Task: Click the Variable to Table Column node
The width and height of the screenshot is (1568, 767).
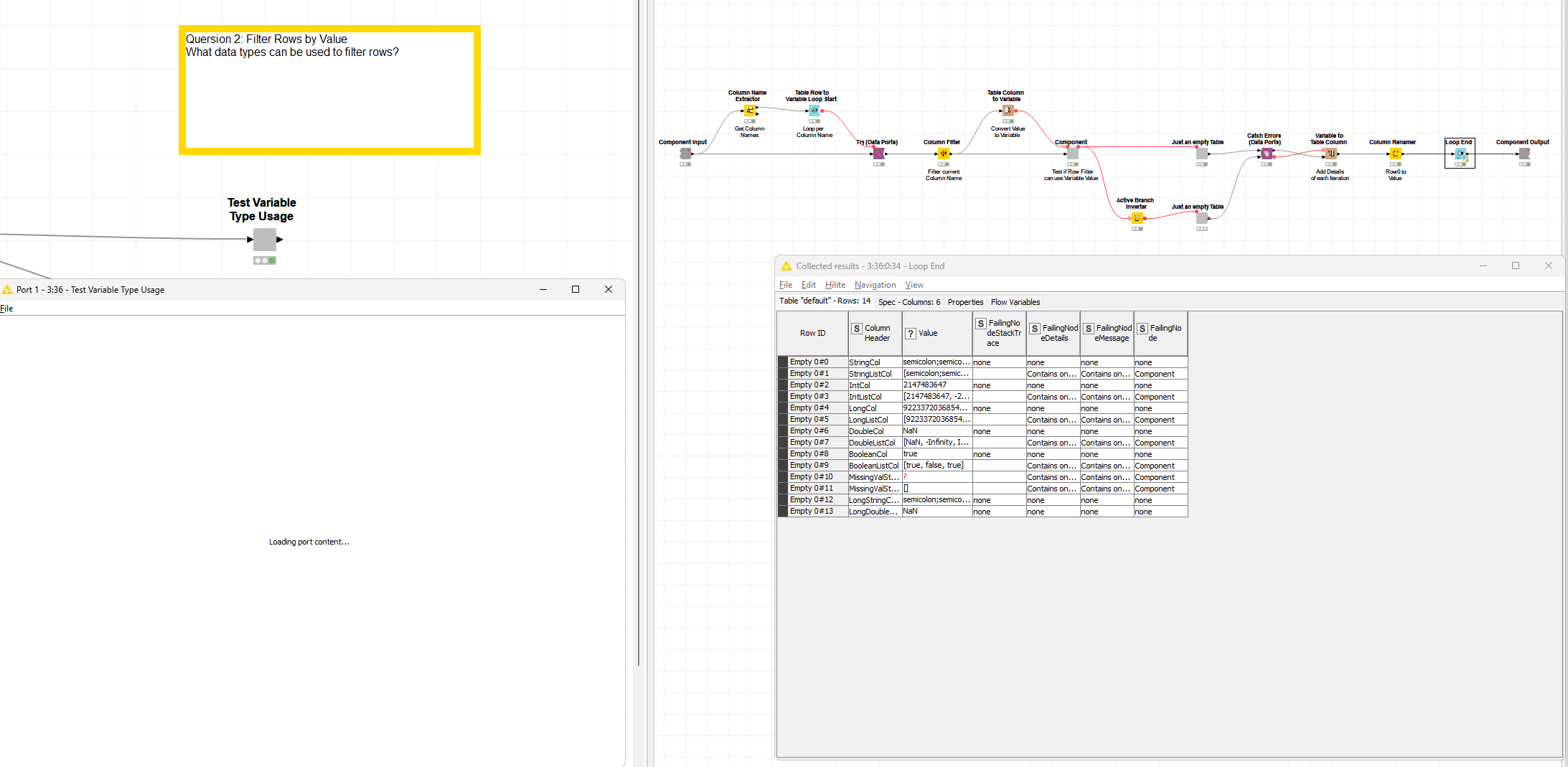Action: [x=1330, y=154]
